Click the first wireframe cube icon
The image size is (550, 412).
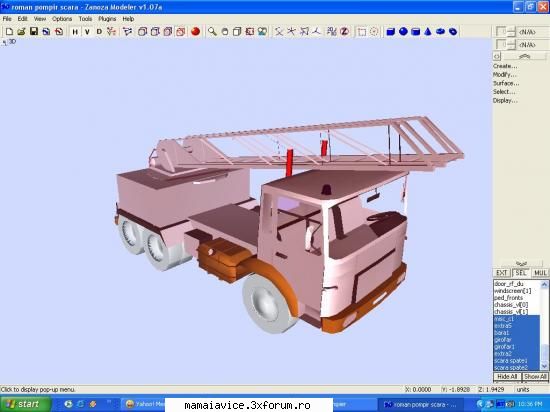coord(142,32)
